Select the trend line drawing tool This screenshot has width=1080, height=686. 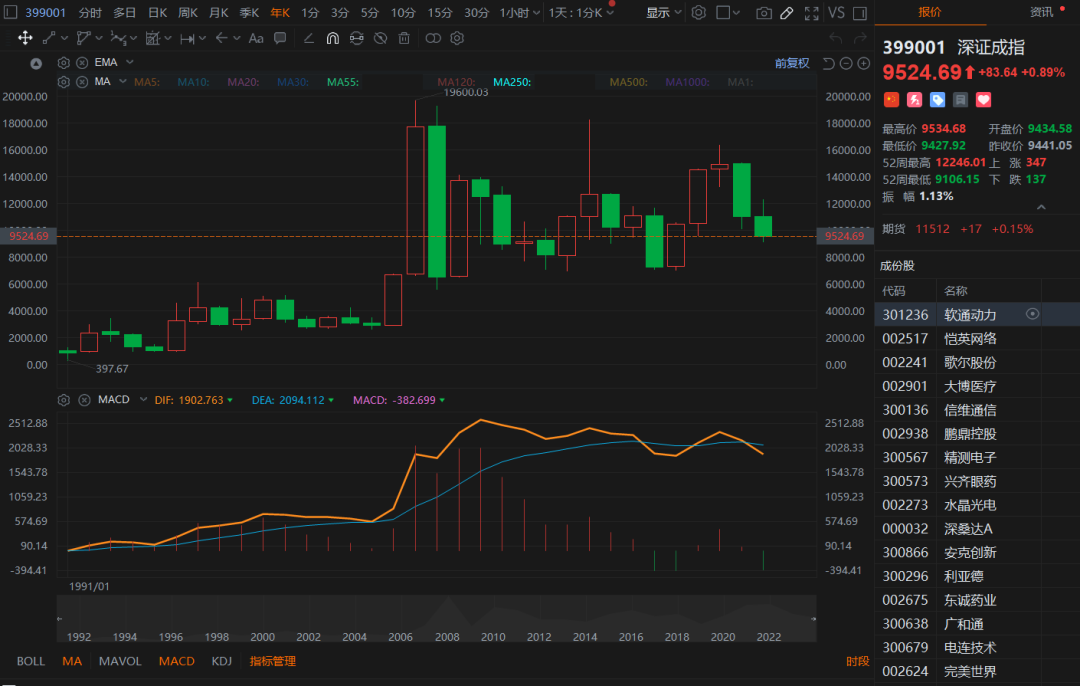49,38
